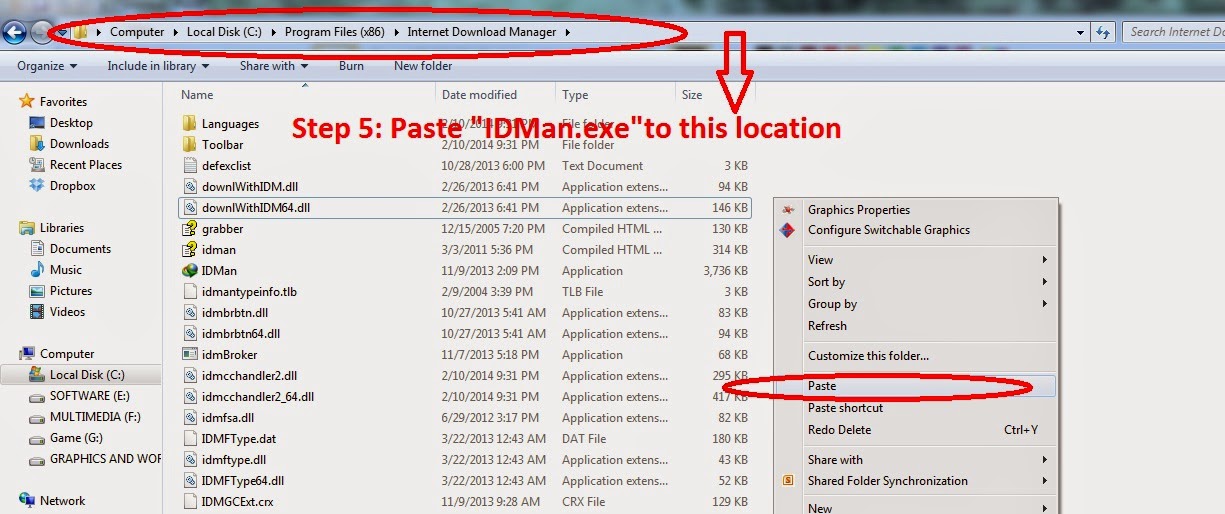
Task: Click the Back navigation arrow button
Action: (x=14, y=32)
